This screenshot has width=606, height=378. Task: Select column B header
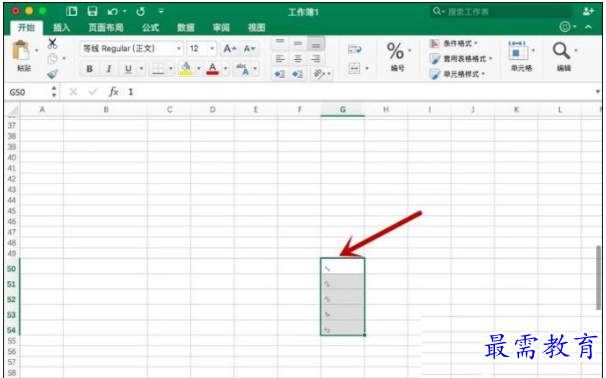[106, 110]
